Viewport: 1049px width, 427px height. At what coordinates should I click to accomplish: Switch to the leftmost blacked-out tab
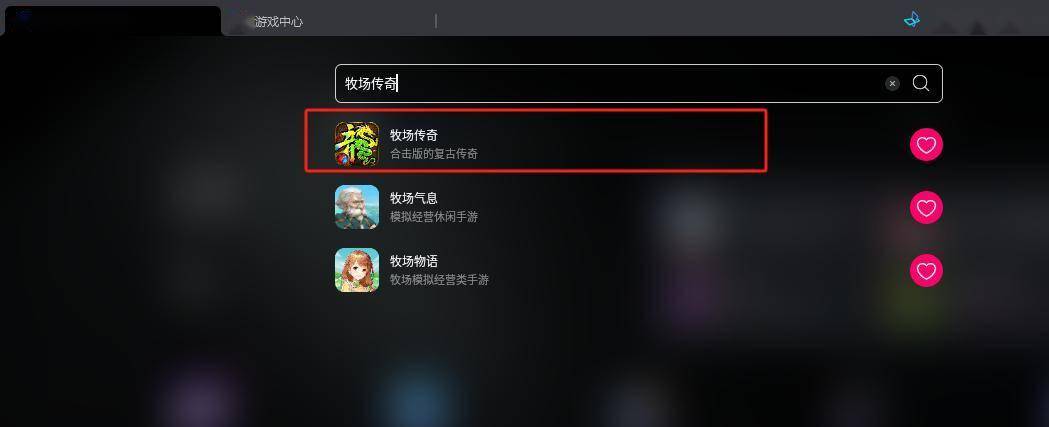tap(112, 21)
